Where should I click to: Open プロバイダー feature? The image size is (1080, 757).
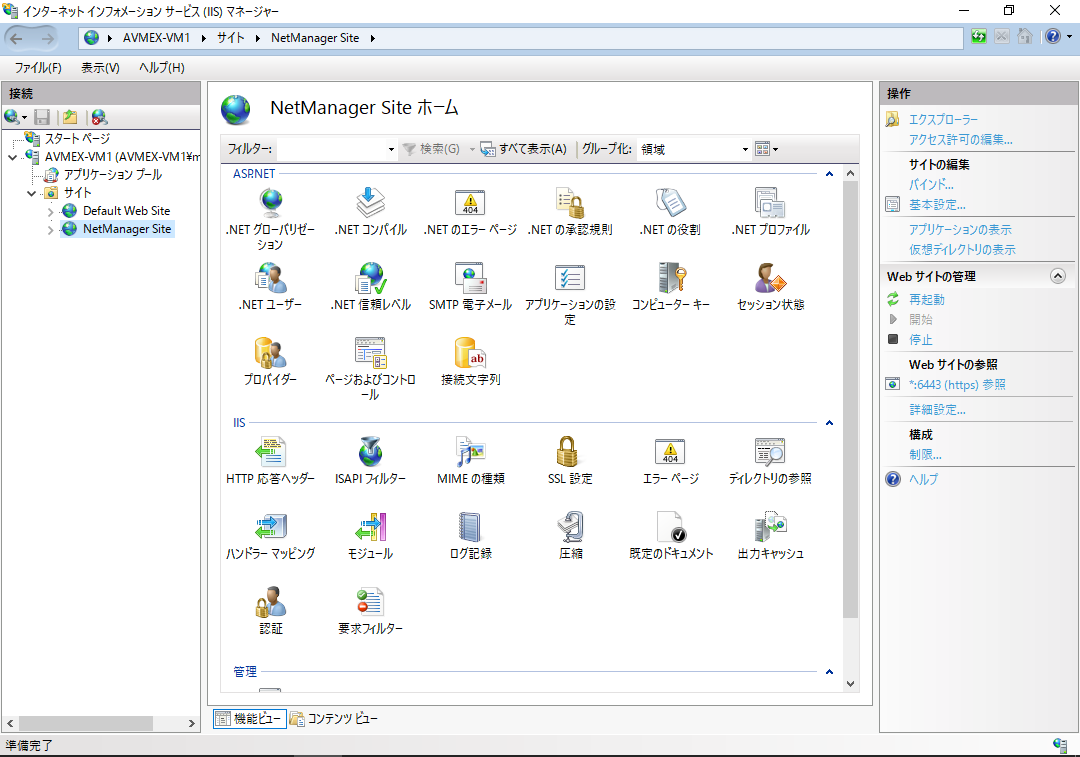coord(270,362)
